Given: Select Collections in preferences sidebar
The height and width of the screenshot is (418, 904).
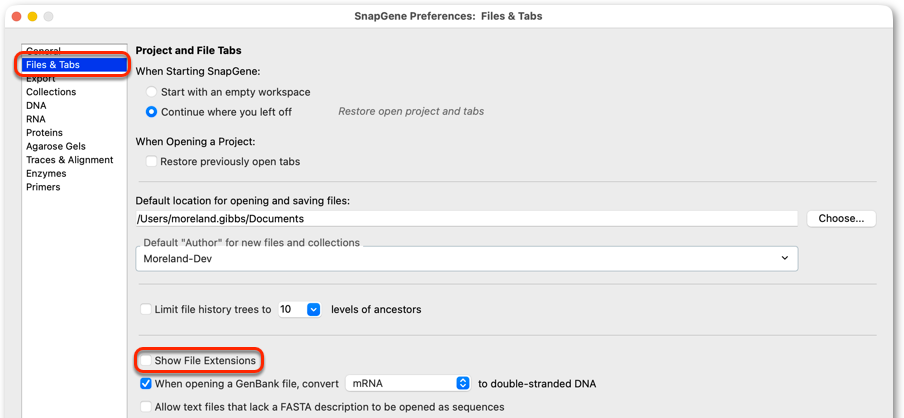Looking at the screenshot, I should (x=51, y=92).
